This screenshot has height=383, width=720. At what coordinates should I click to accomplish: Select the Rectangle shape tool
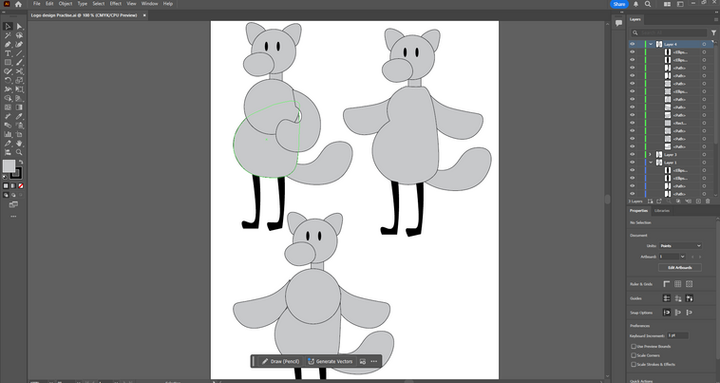tap(8, 62)
